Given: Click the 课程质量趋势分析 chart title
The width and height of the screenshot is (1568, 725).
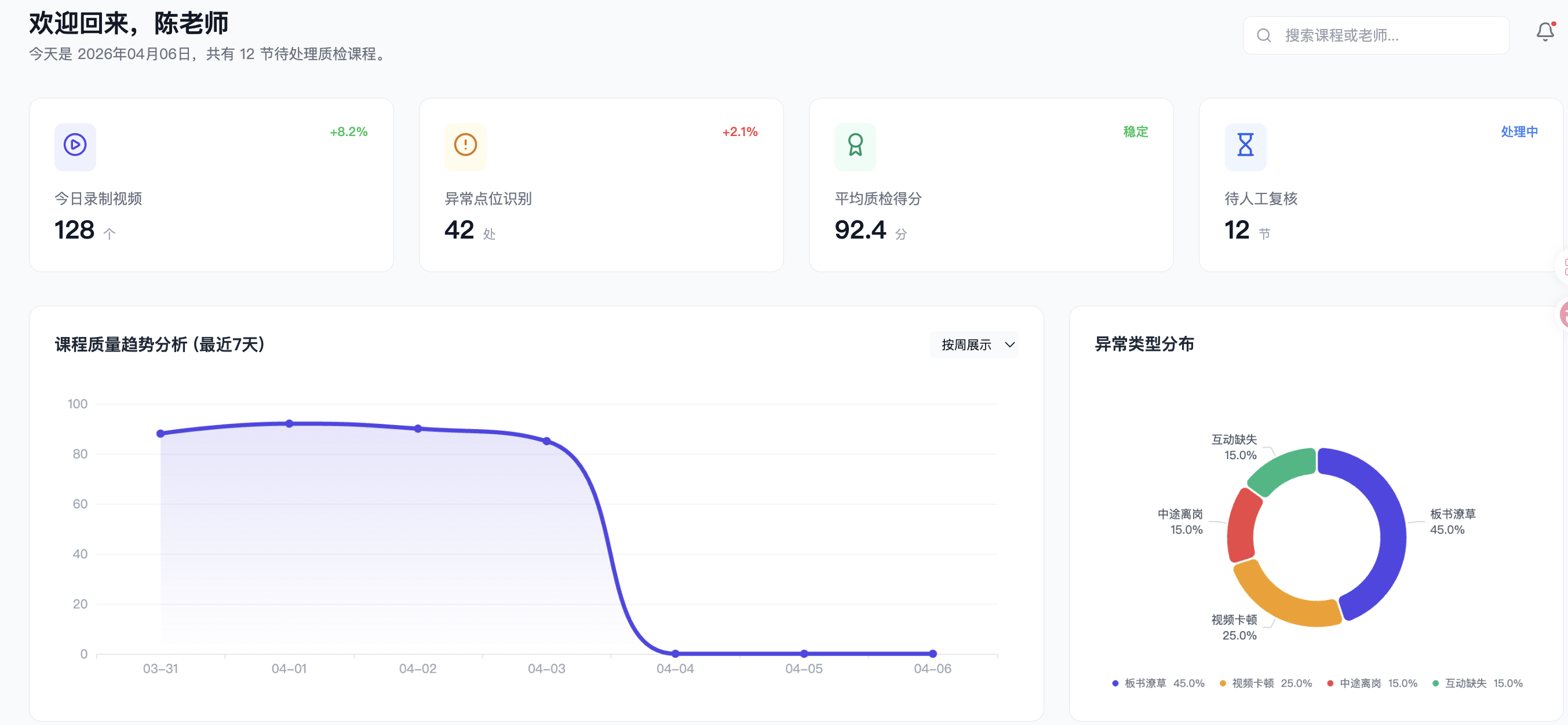Looking at the screenshot, I should click(159, 345).
